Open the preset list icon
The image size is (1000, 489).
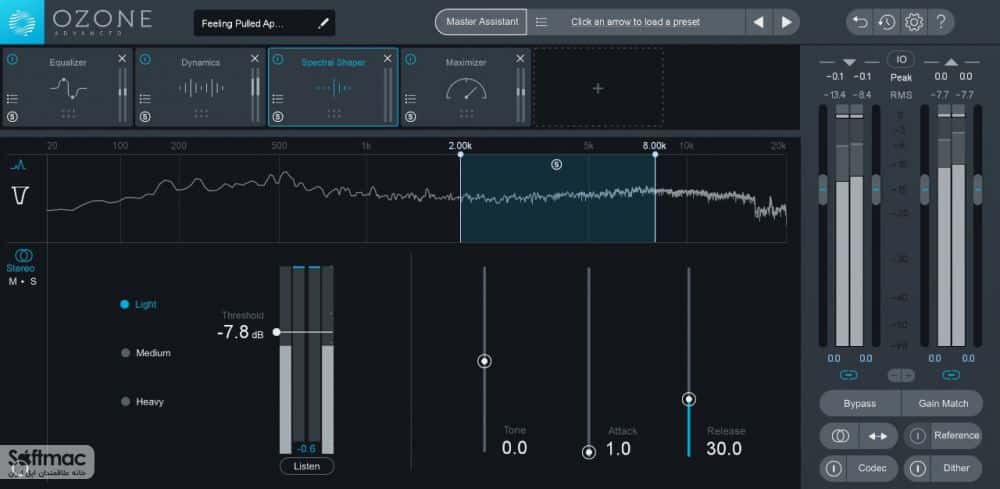point(541,22)
